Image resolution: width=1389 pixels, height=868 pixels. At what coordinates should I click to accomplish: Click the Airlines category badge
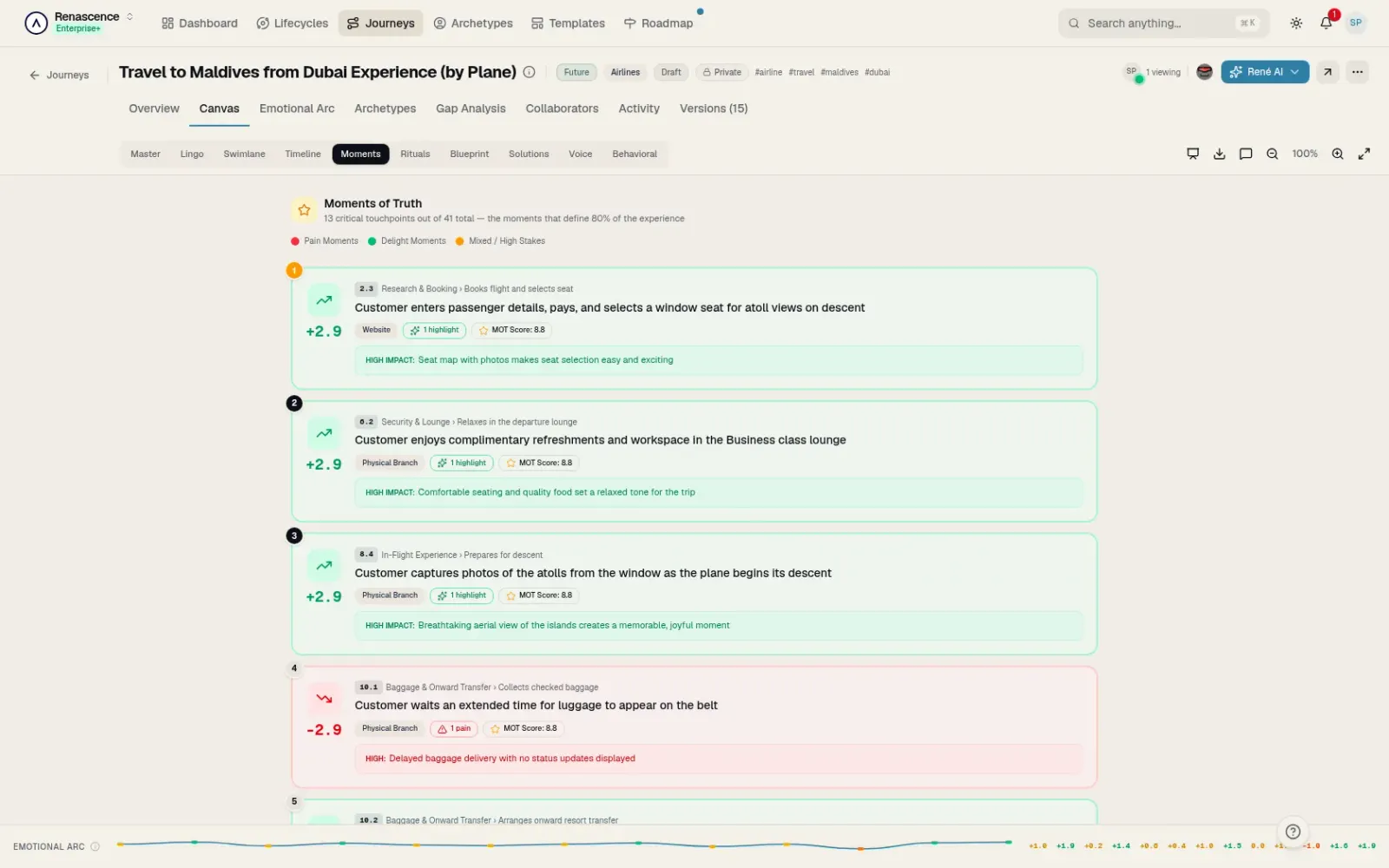tap(625, 72)
